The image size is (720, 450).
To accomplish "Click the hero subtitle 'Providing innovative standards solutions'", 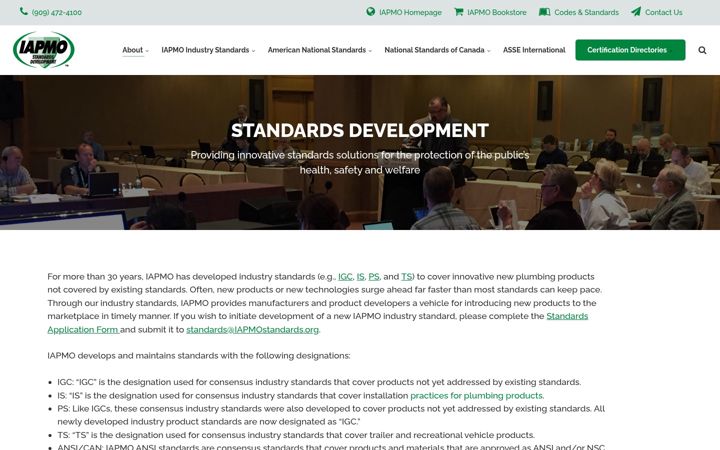I will pos(360,163).
